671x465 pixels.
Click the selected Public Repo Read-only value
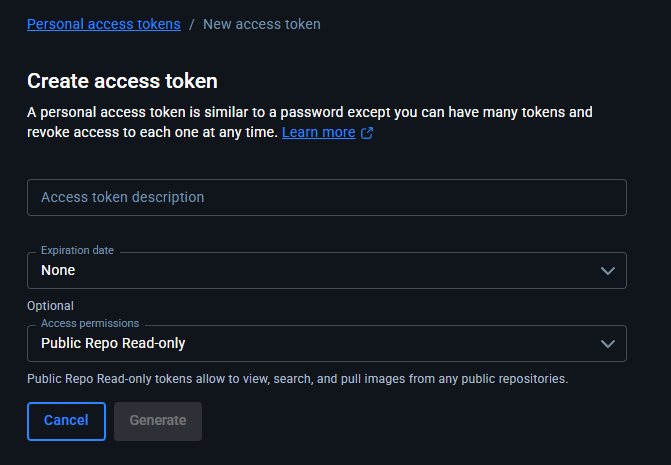[113, 343]
